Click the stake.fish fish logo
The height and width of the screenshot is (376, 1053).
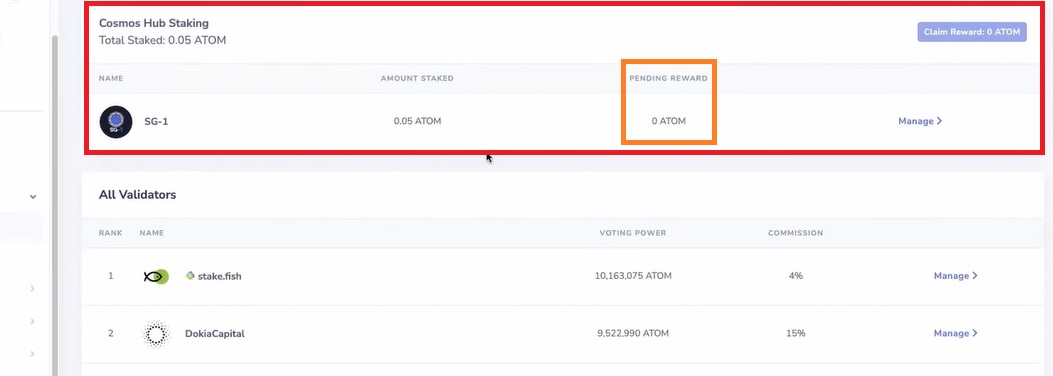pos(156,276)
